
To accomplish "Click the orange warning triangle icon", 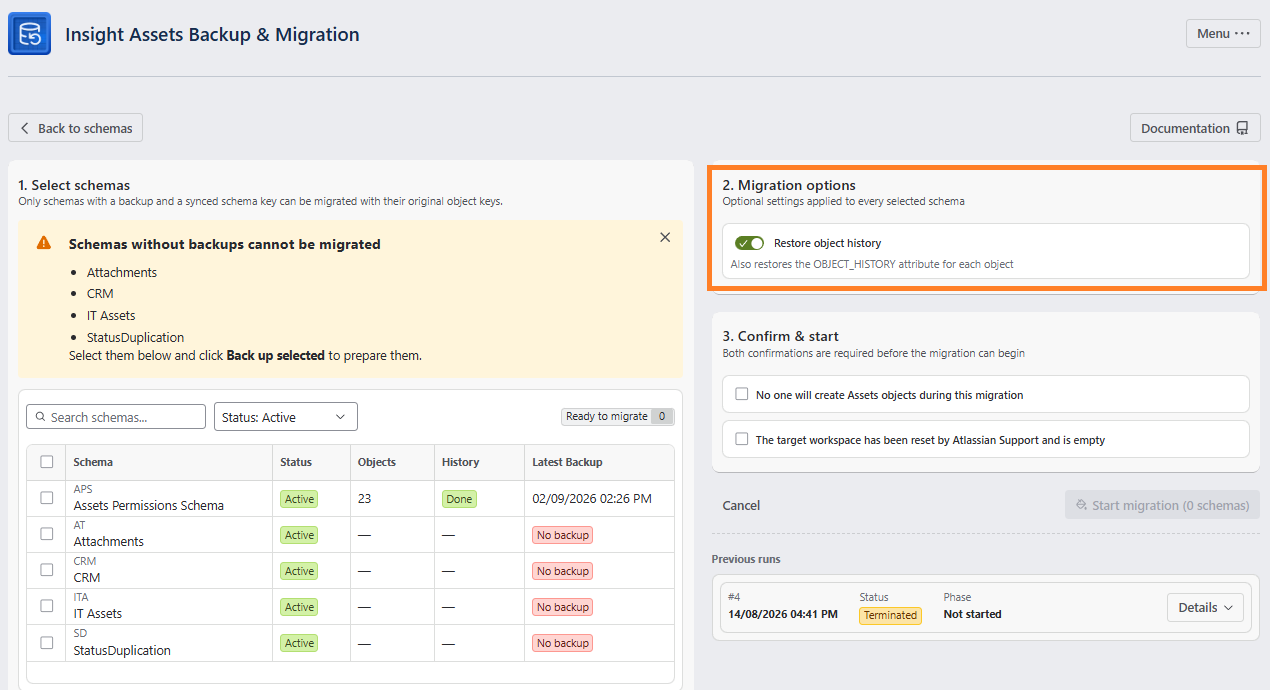I will click(x=44, y=243).
